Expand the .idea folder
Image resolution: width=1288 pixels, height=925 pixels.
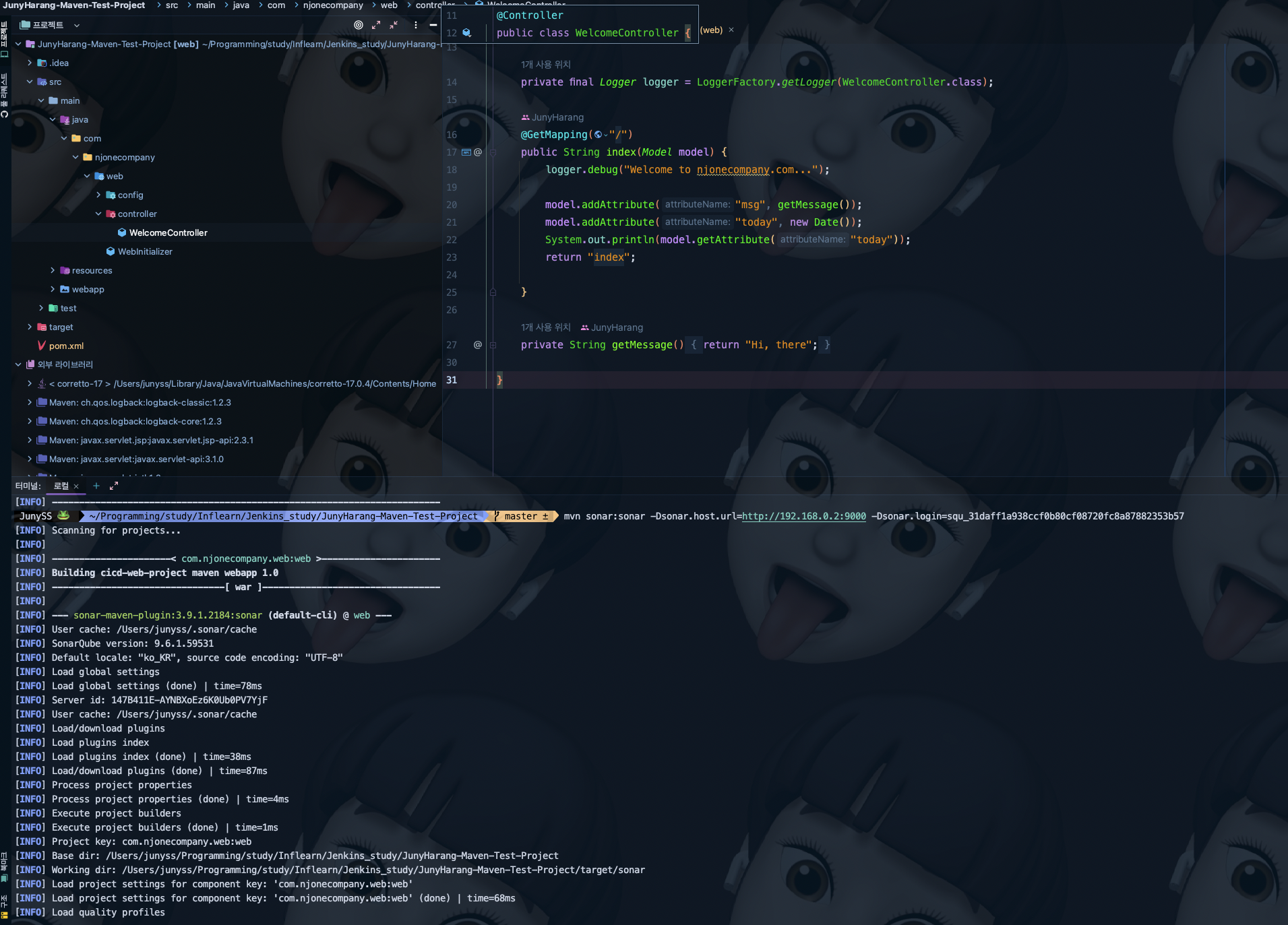point(30,63)
